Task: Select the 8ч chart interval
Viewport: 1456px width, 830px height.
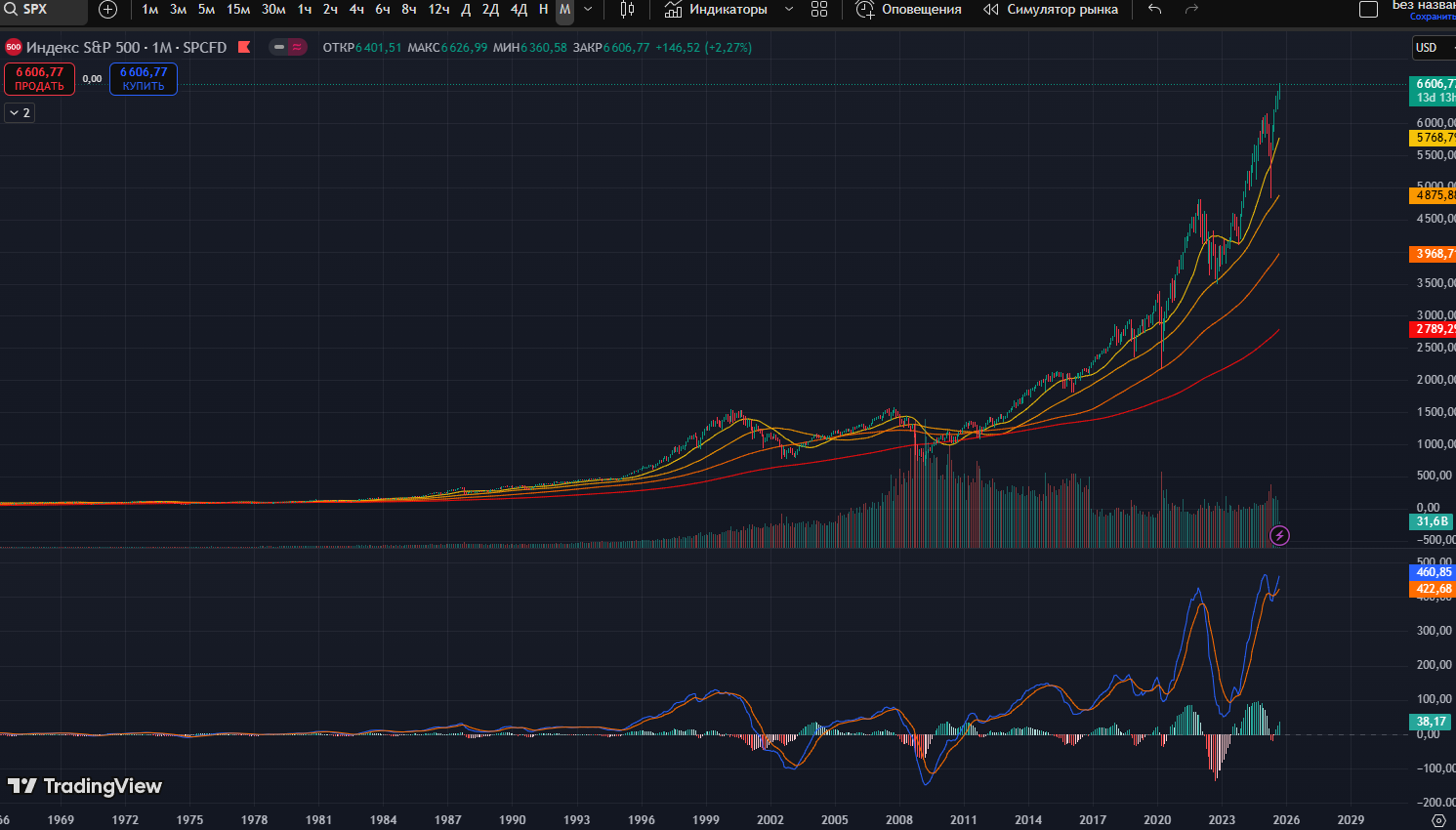Action: coord(409,10)
